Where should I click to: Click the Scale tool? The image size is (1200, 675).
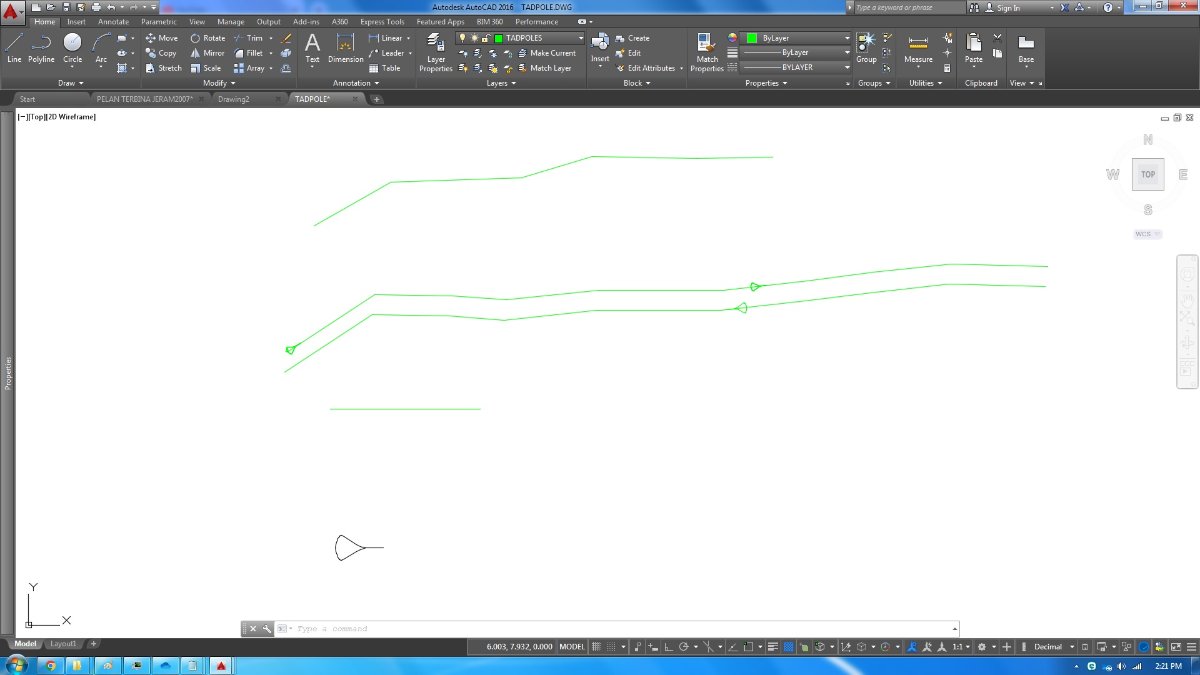tap(206, 68)
